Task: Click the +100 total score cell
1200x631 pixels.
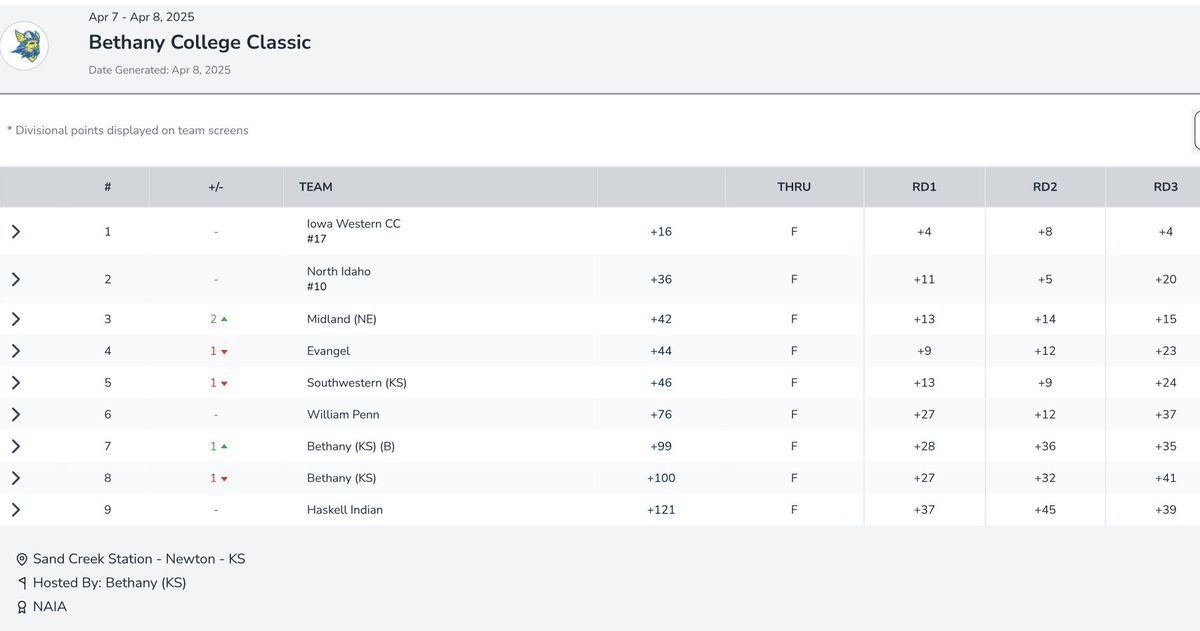Action: (661, 478)
